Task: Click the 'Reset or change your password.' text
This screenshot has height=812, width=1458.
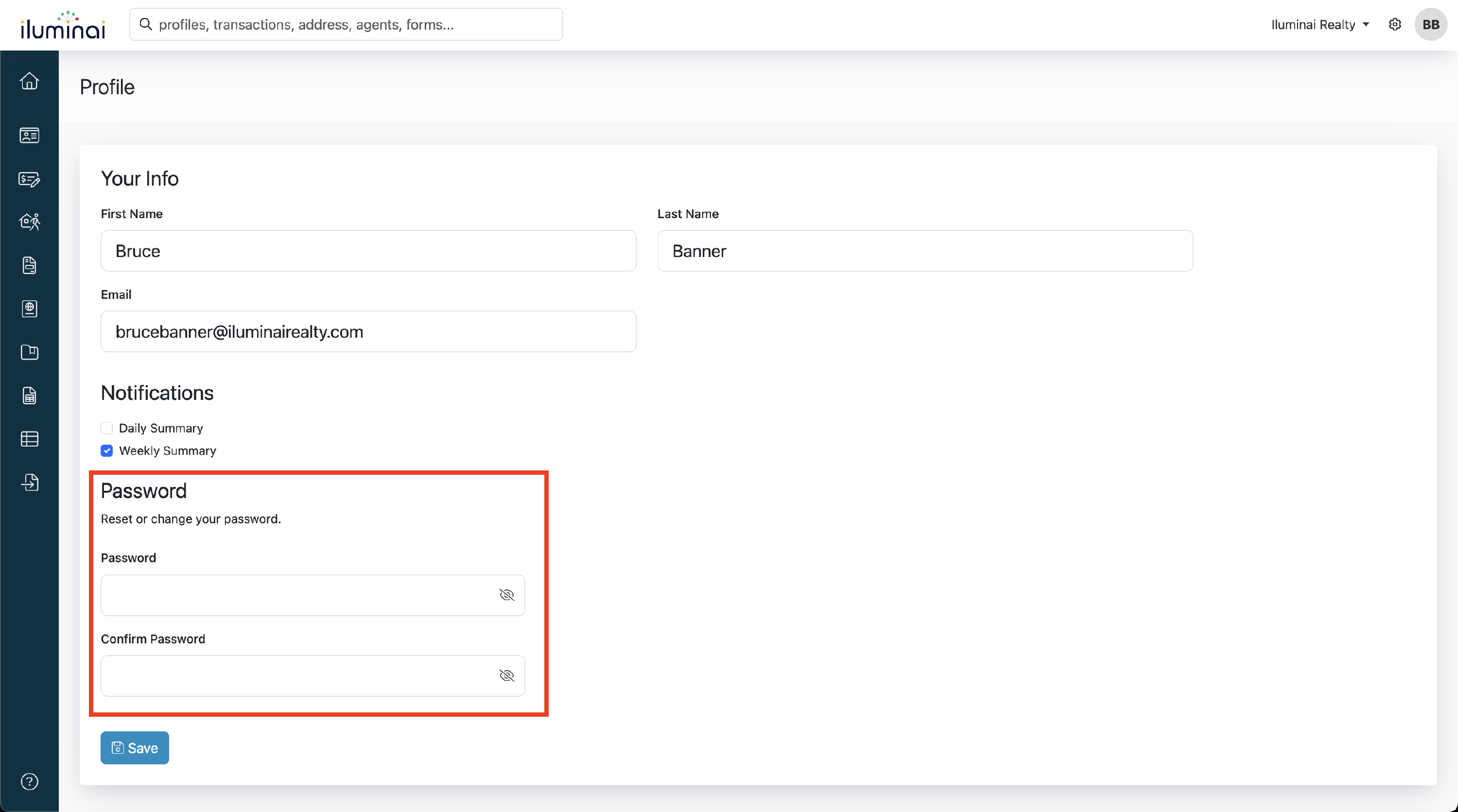Action: [x=191, y=519]
